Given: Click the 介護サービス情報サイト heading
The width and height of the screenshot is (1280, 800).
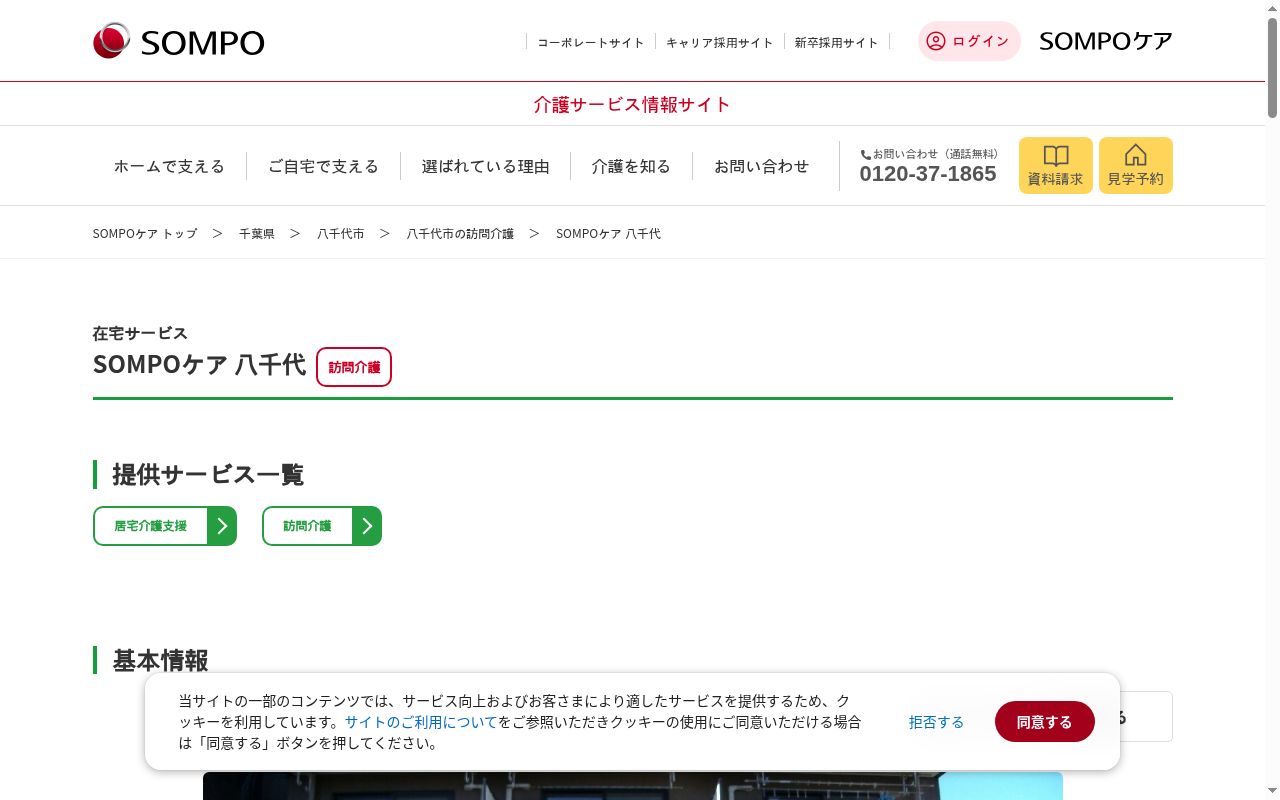Looking at the screenshot, I should (632, 104).
